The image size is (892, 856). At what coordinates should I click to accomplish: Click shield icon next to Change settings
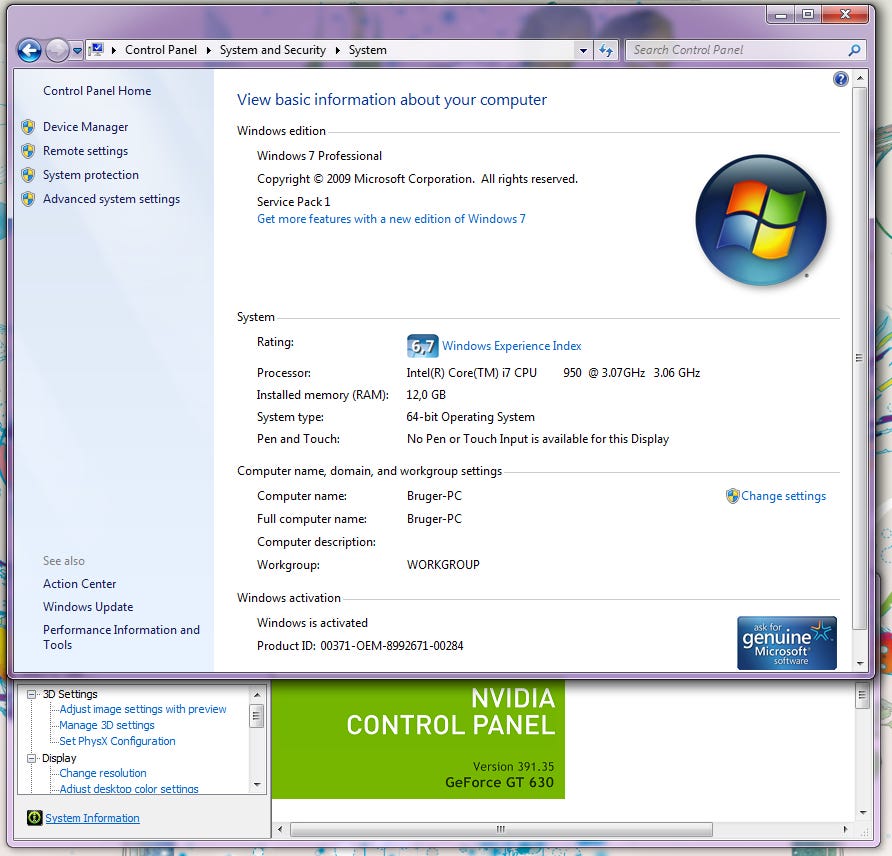coord(732,496)
